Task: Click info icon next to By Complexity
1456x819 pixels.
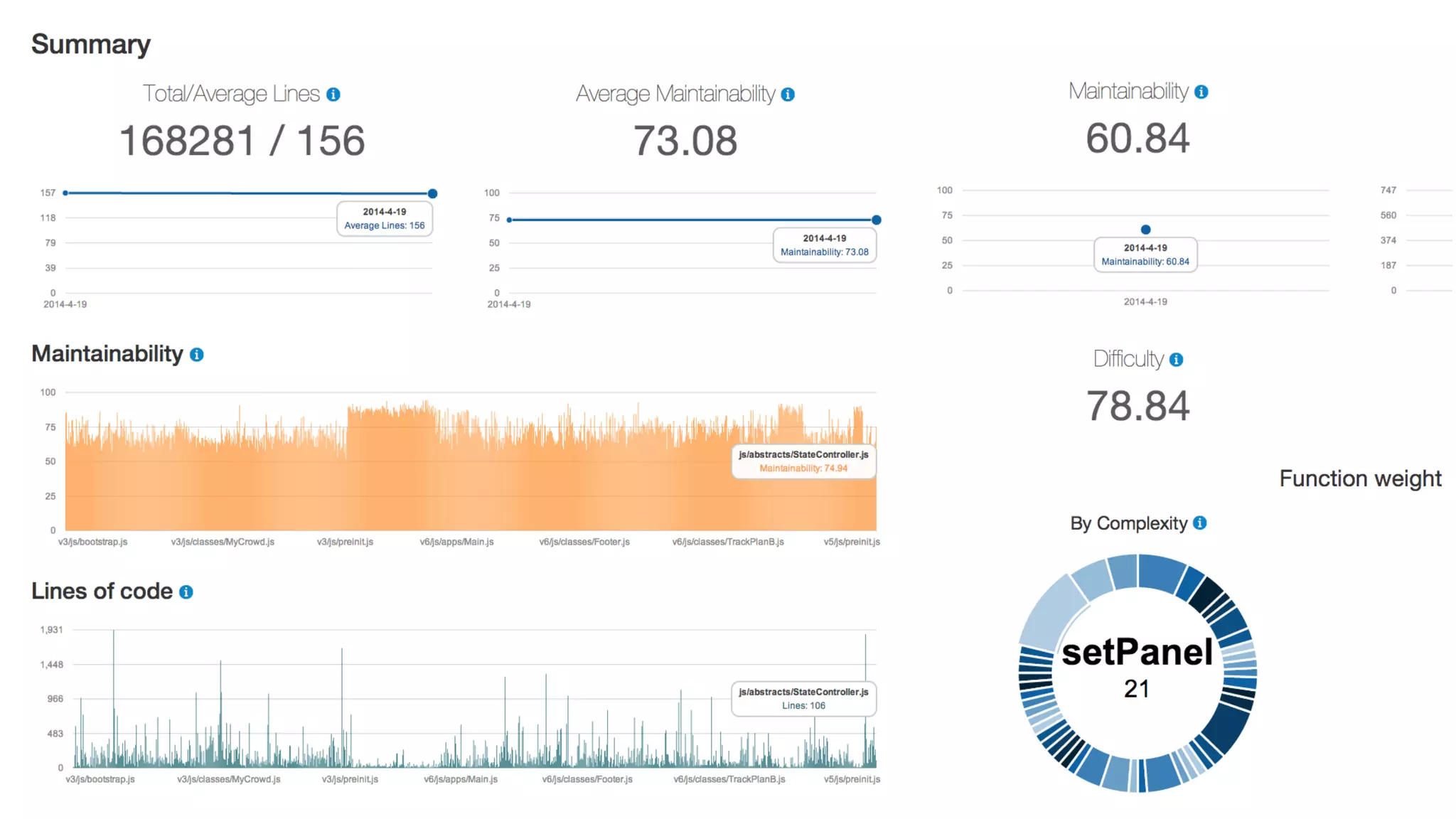Action: click(x=1199, y=523)
